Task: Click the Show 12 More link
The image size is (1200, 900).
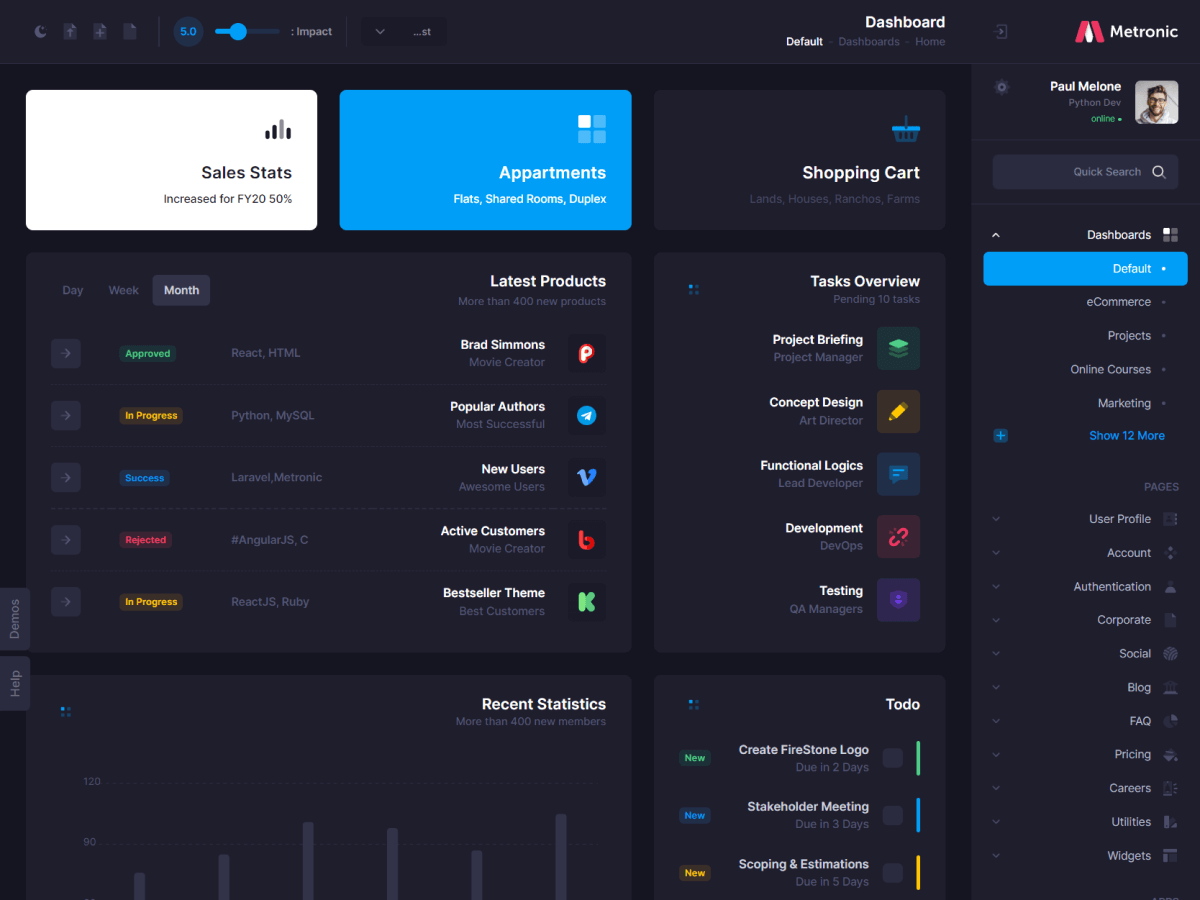Action: (1126, 436)
